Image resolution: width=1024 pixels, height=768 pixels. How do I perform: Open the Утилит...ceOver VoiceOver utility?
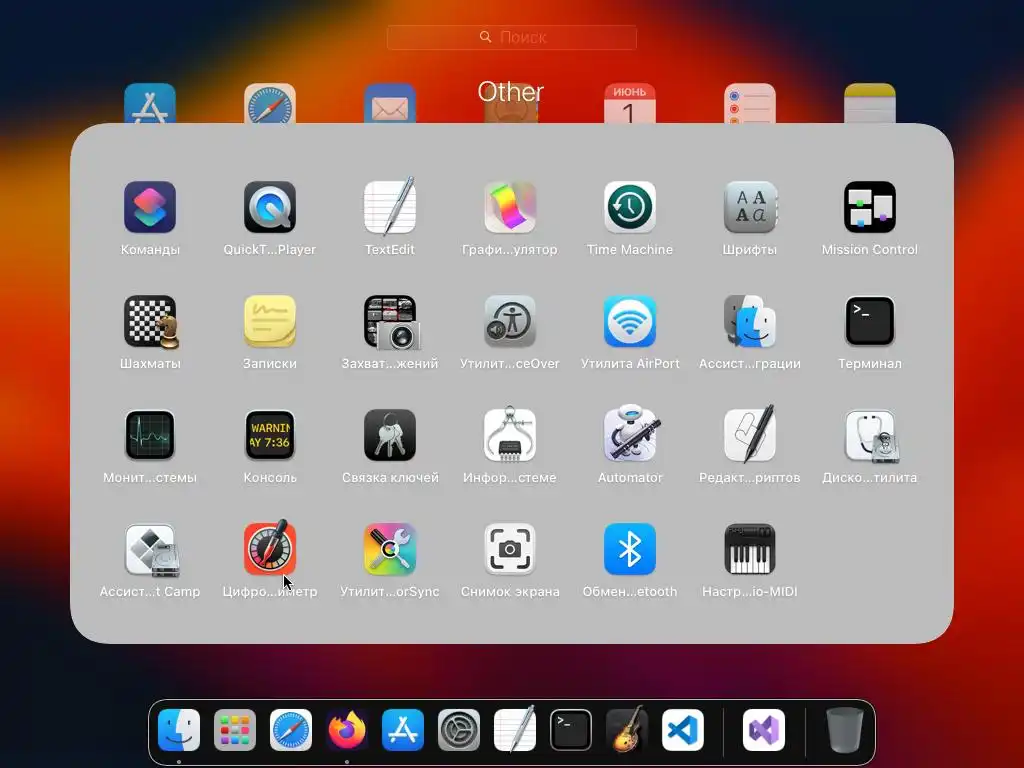click(x=510, y=321)
